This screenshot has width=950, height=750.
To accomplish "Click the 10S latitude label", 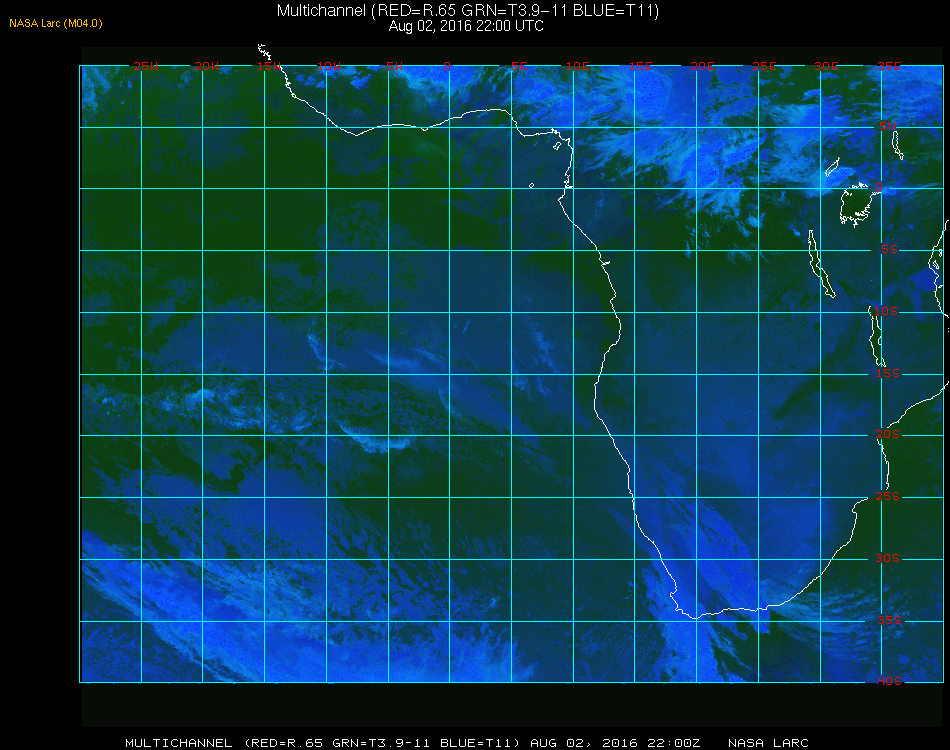I will [x=886, y=311].
